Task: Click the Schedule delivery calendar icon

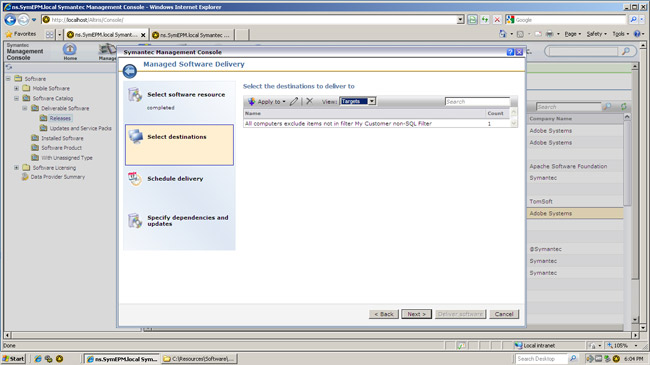Action: click(x=135, y=179)
